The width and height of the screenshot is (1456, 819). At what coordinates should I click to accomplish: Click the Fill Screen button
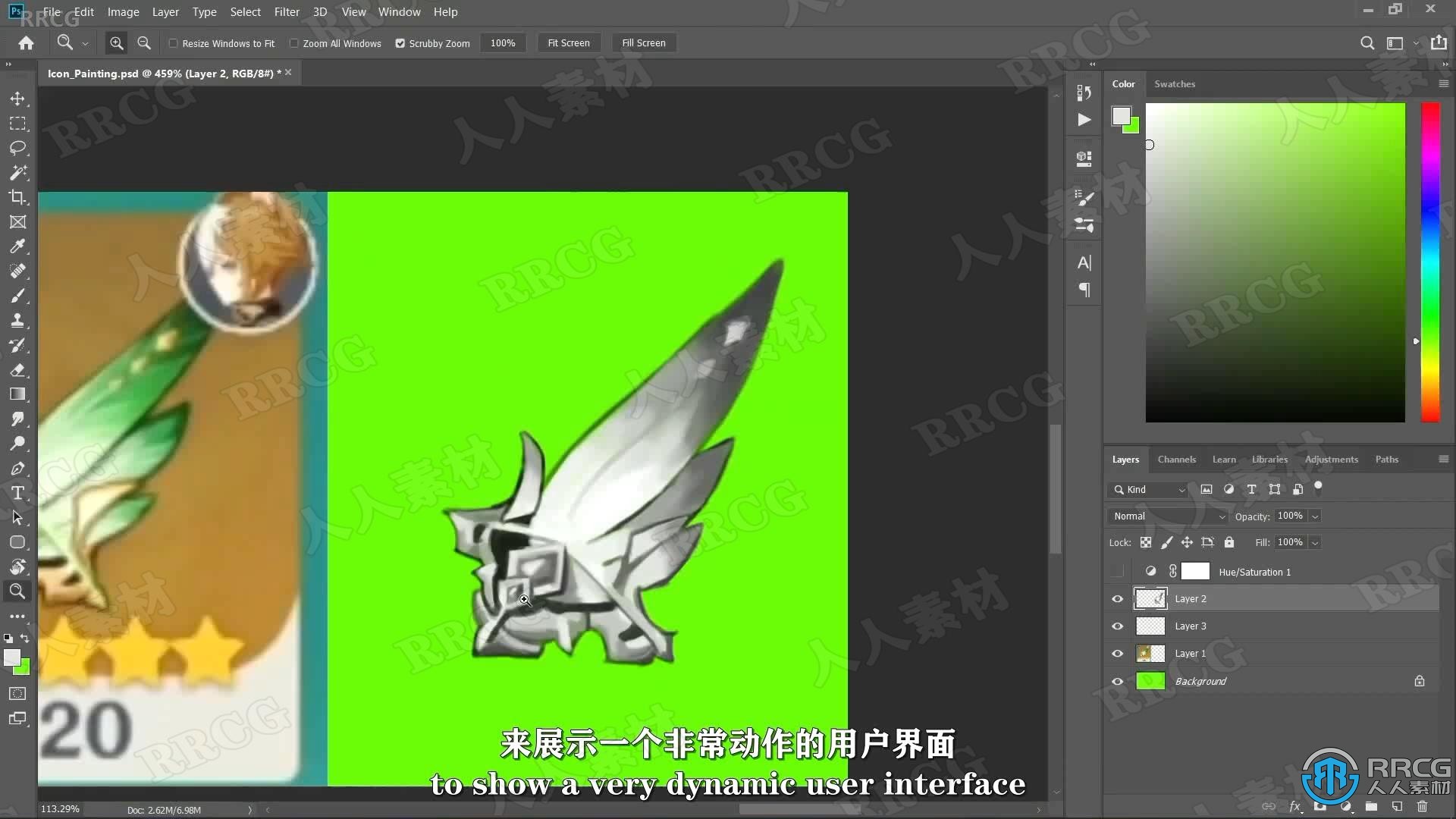[x=644, y=43]
